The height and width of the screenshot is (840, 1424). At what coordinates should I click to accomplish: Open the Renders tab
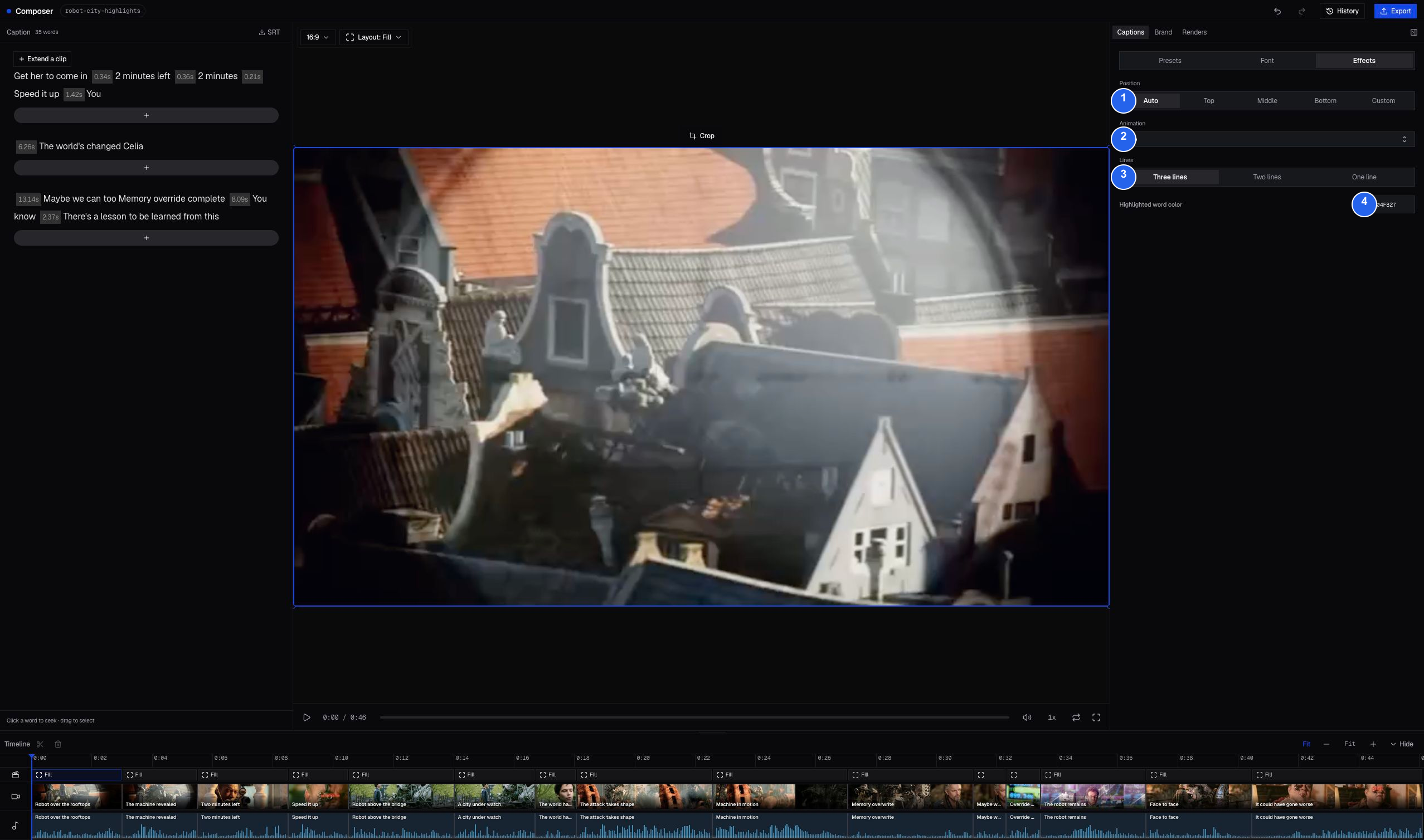click(1194, 32)
